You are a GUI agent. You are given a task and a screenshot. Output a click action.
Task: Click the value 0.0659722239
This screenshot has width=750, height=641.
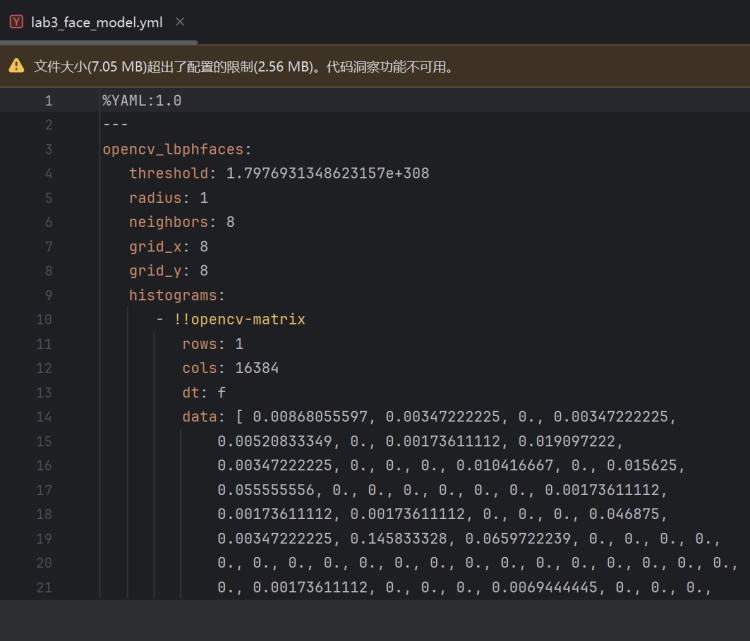pyautogui.click(x=518, y=539)
